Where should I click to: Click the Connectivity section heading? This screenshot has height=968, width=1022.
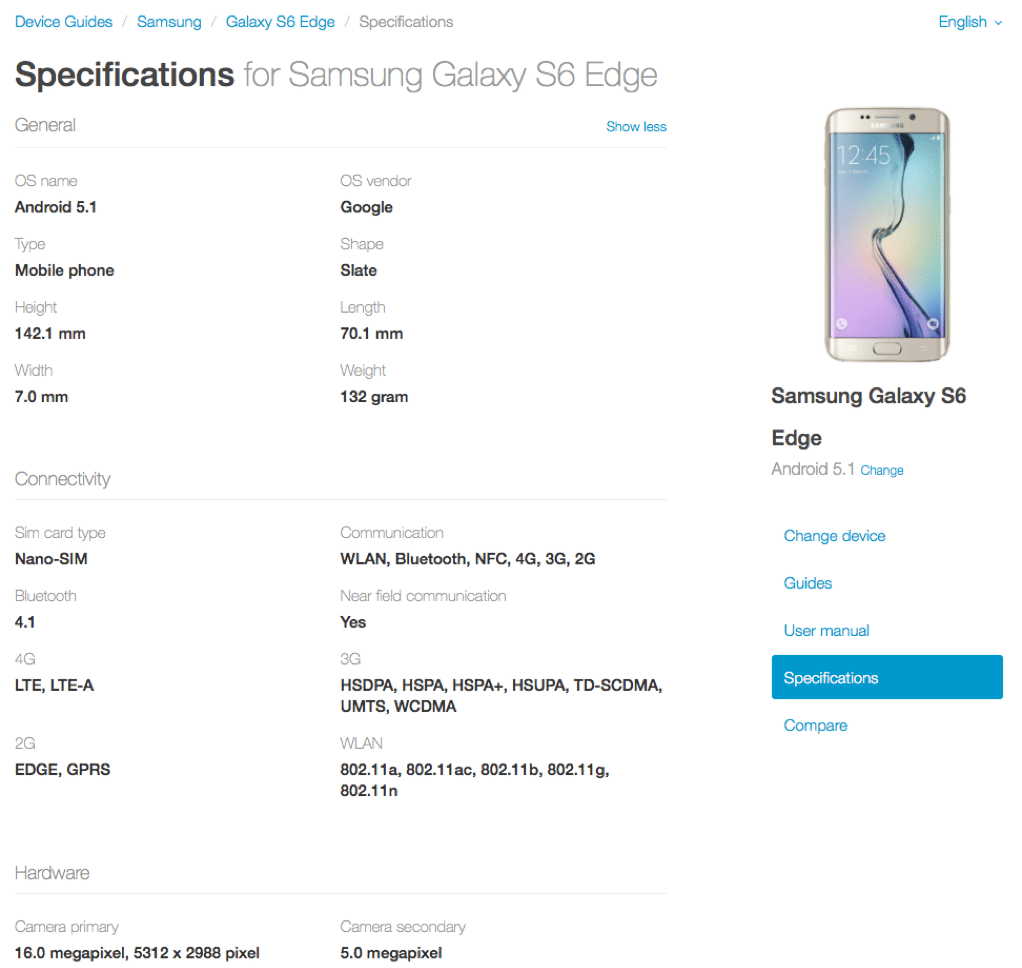[x=63, y=479]
